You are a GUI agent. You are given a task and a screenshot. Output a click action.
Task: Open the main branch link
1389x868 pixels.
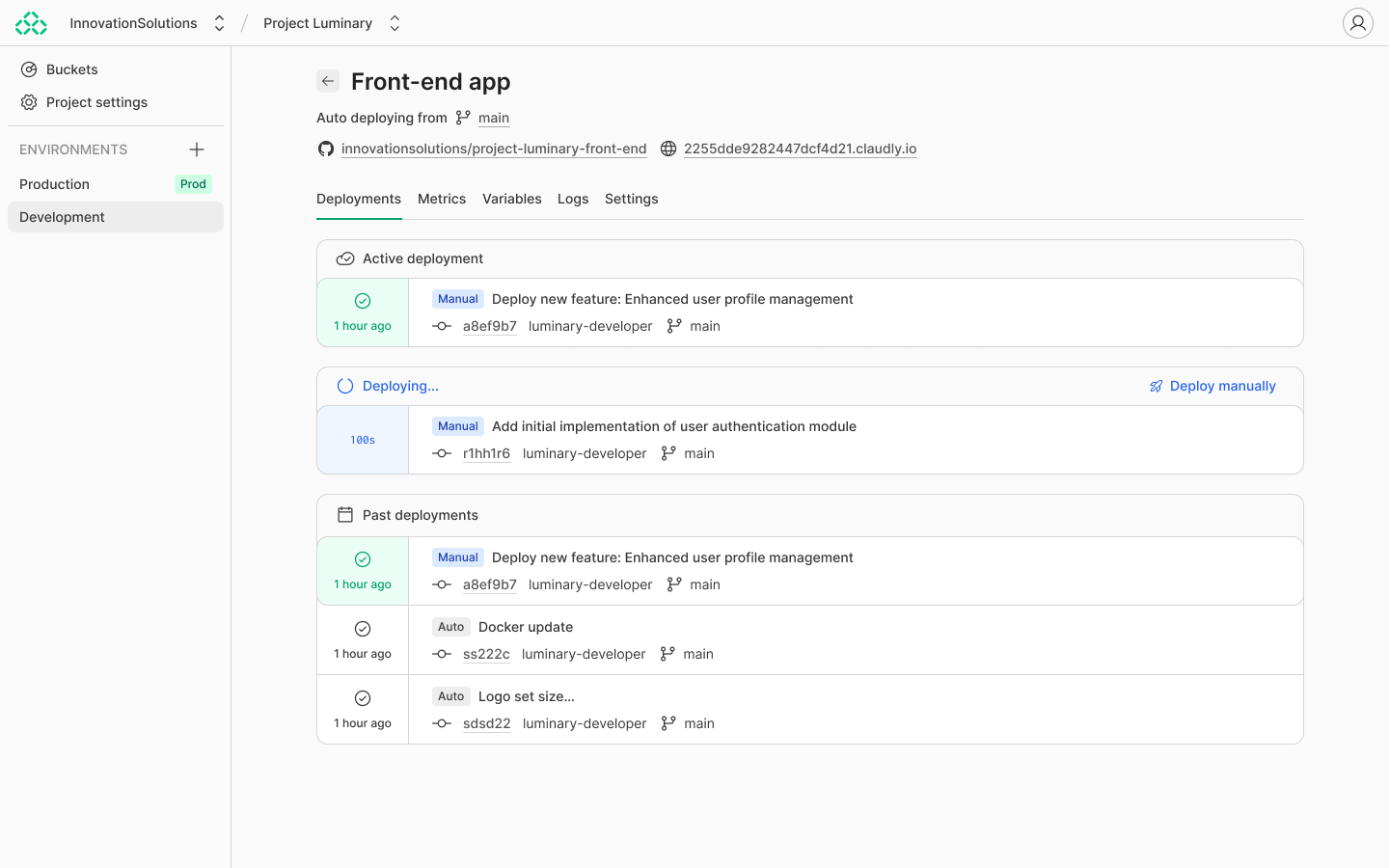coord(494,118)
